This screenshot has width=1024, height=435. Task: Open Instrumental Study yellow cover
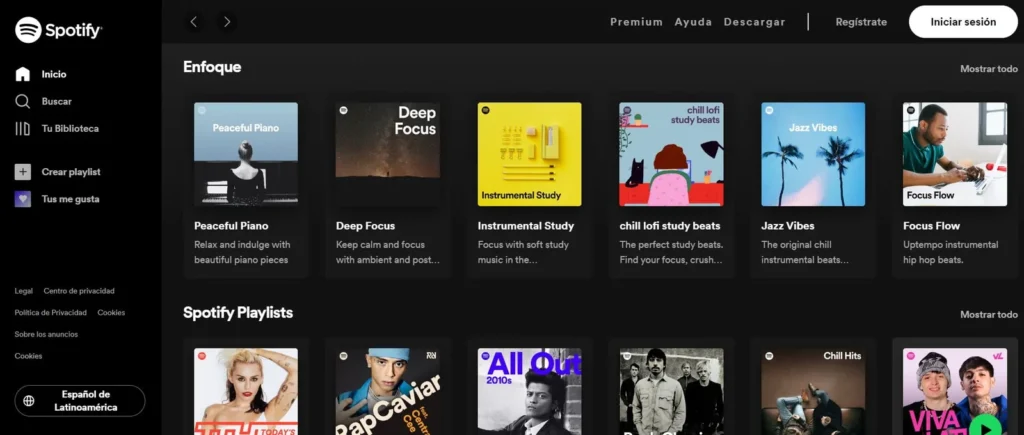click(530, 154)
